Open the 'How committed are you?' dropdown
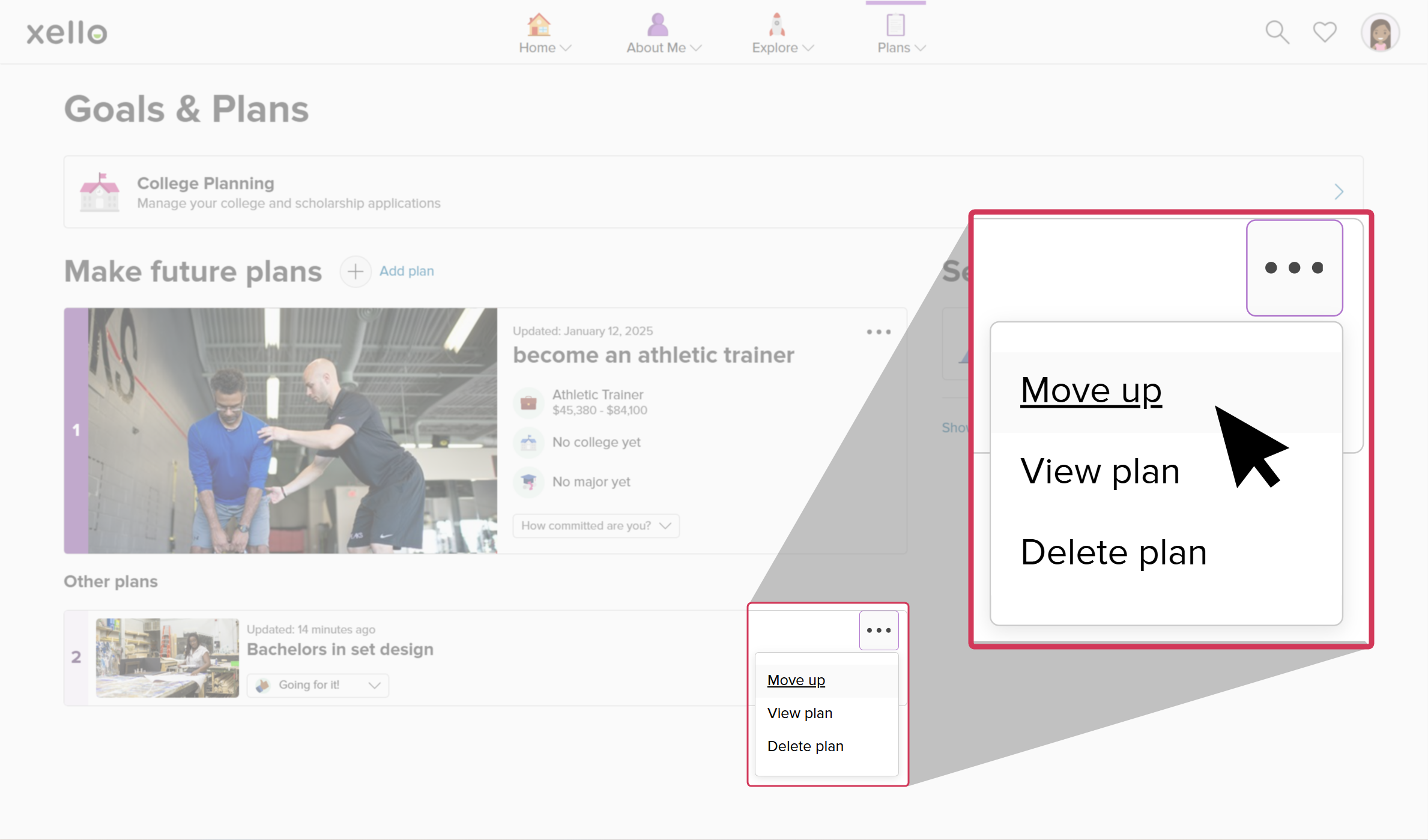Screen dimensions: 1428x840 coord(596,526)
